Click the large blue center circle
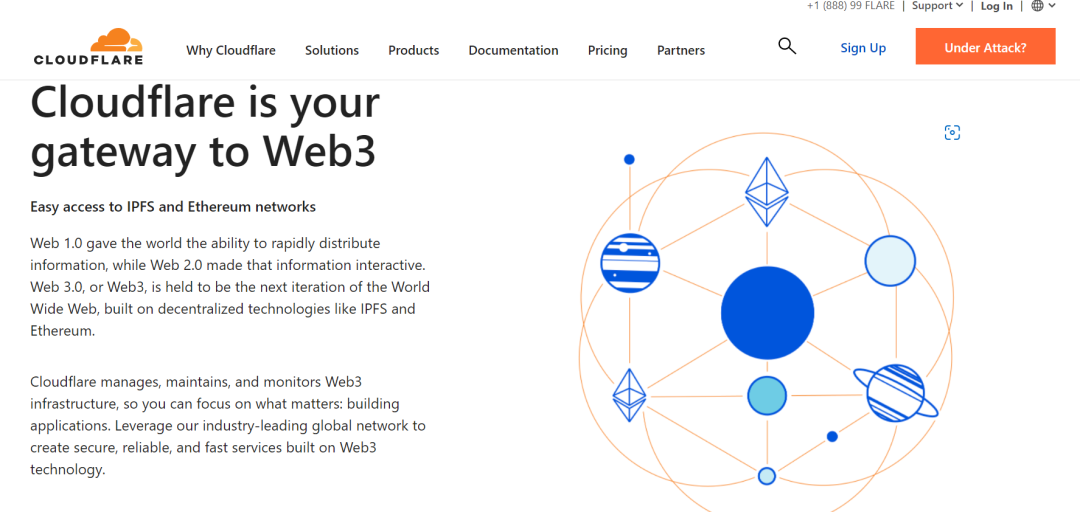 [x=767, y=313]
